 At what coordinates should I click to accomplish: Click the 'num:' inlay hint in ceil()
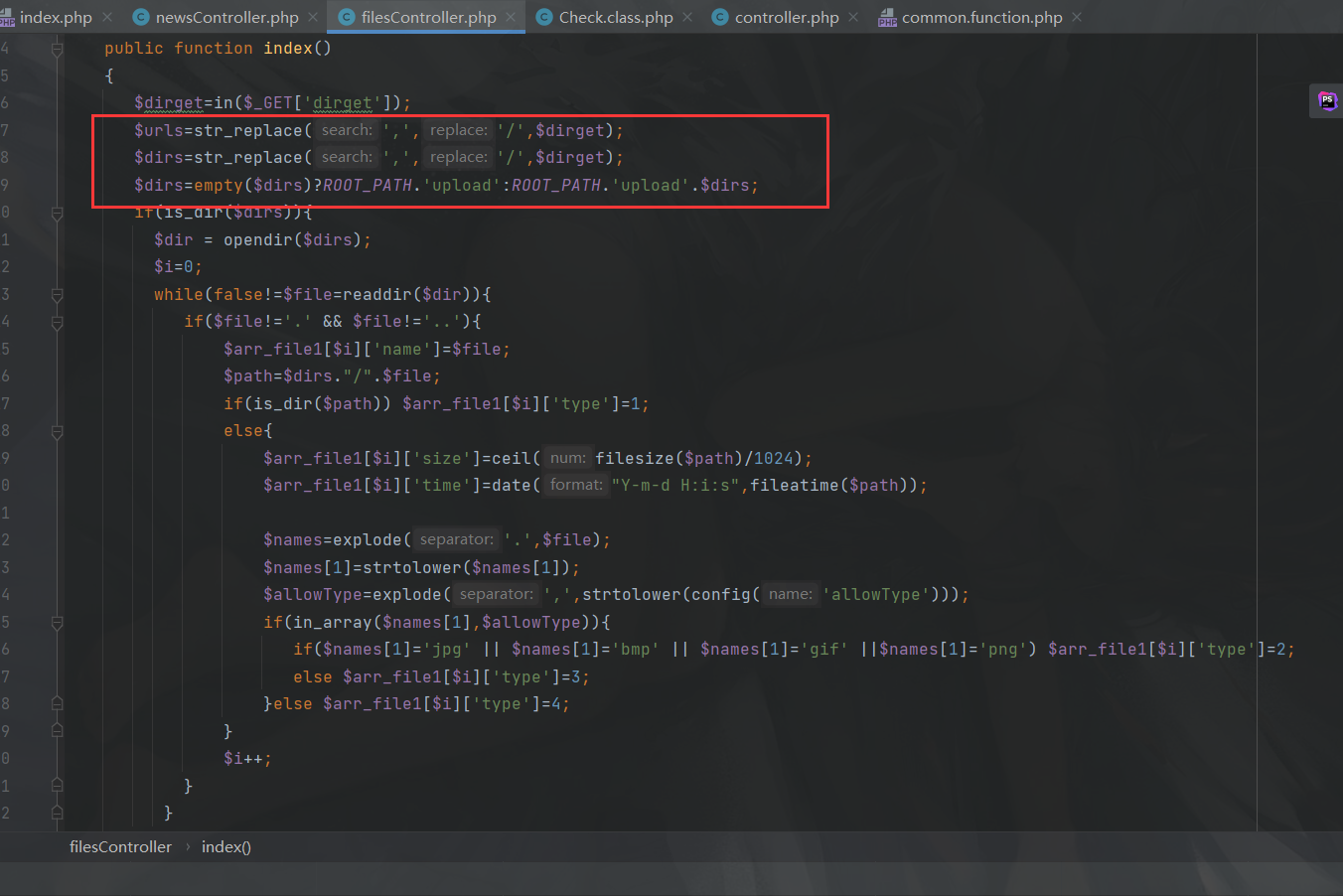pyautogui.click(x=567, y=458)
